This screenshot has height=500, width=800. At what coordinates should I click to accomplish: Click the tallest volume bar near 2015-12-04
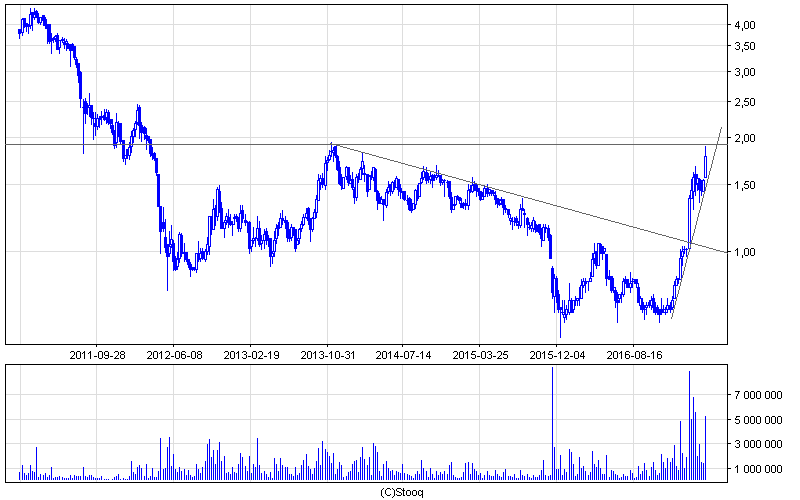point(553,423)
